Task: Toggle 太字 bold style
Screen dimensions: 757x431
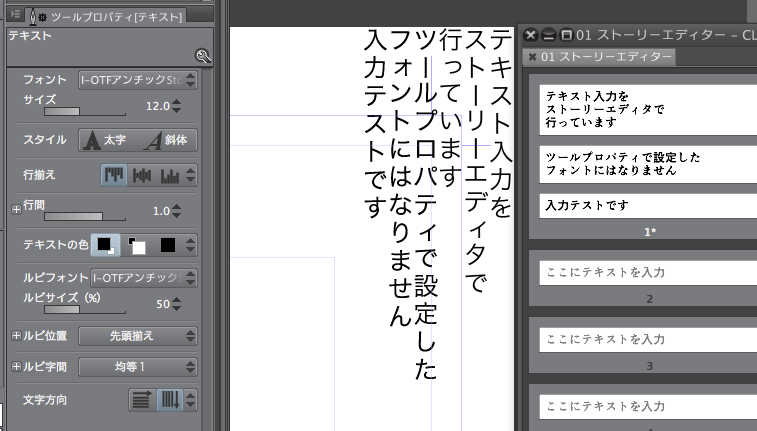Action: pos(107,140)
